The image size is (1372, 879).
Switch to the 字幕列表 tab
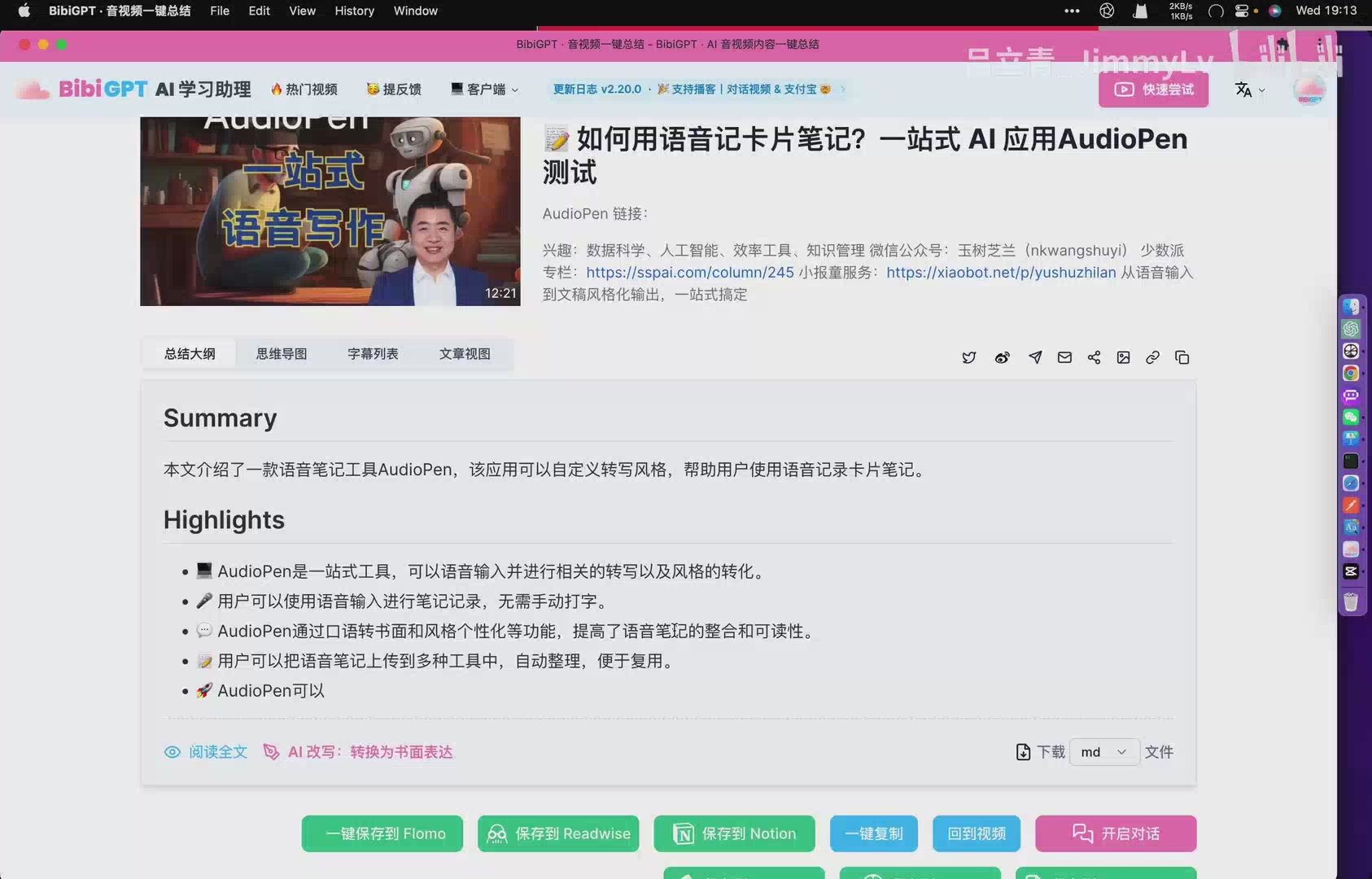[373, 354]
